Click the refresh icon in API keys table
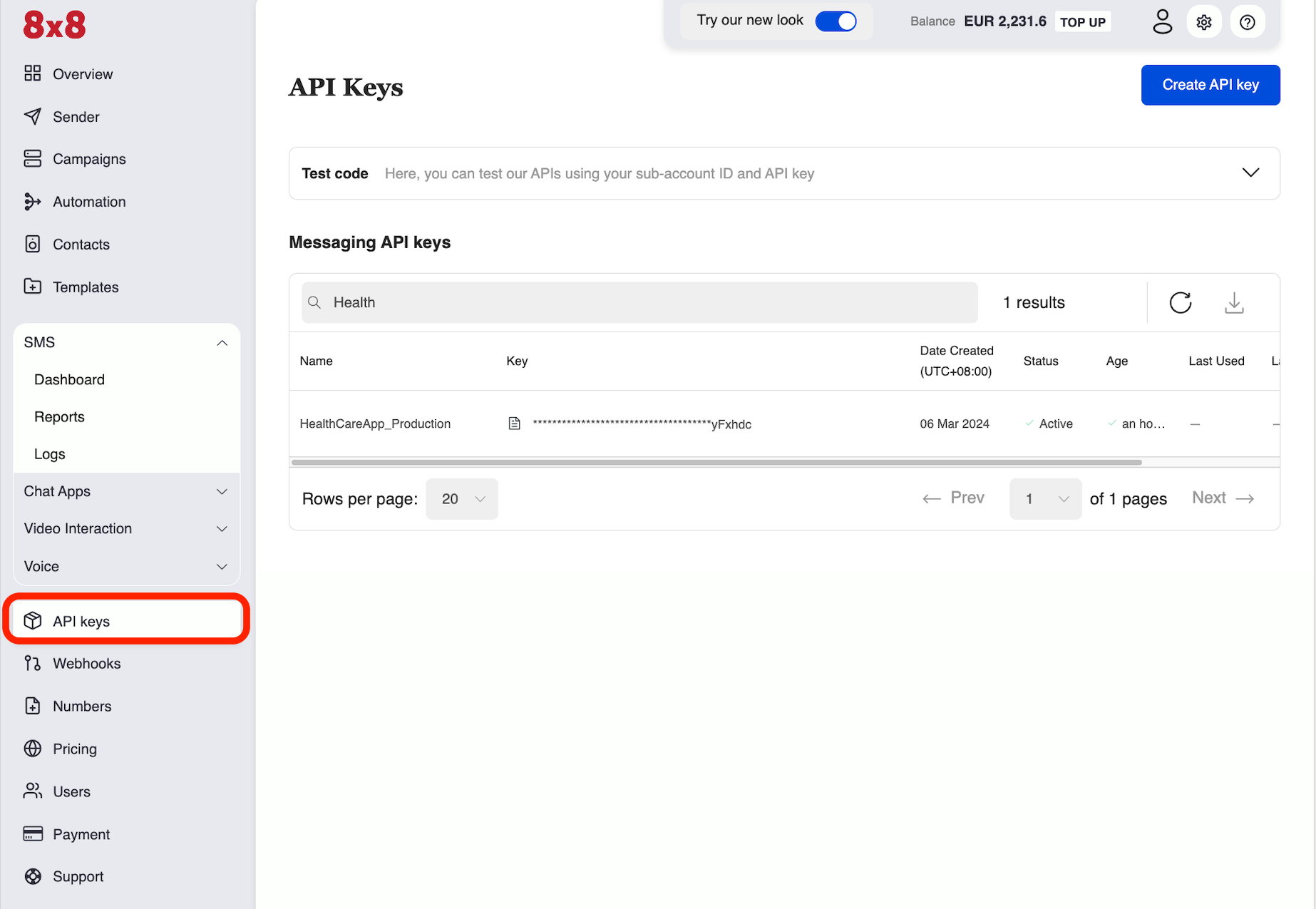Viewport: 1316px width, 909px height. 1180,302
